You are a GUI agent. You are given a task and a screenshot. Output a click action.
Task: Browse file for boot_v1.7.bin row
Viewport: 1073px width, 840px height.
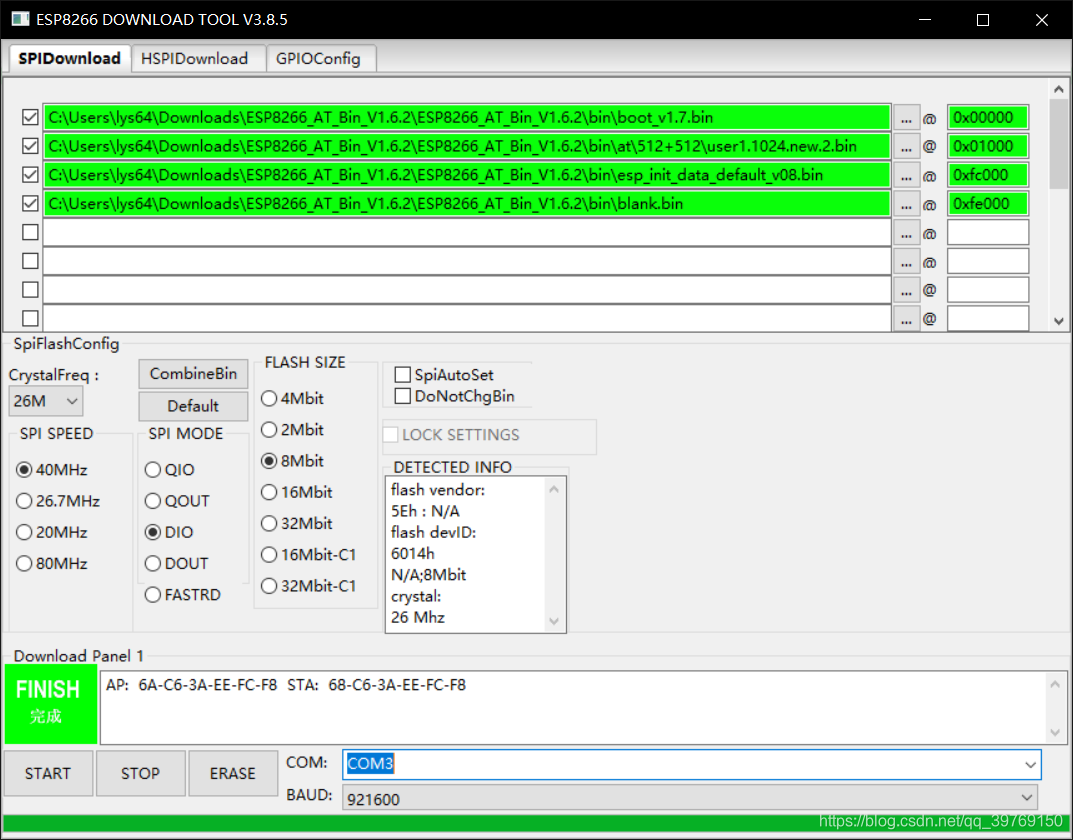point(906,118)
